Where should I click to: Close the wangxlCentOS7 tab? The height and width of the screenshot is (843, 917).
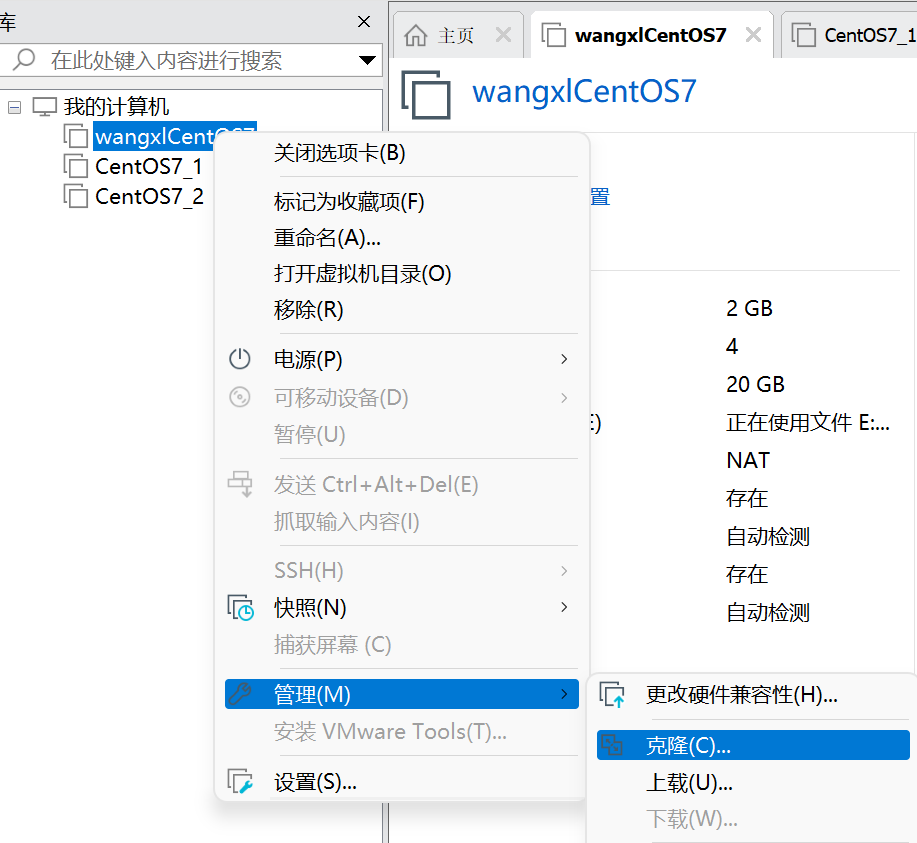click(753, 35)
